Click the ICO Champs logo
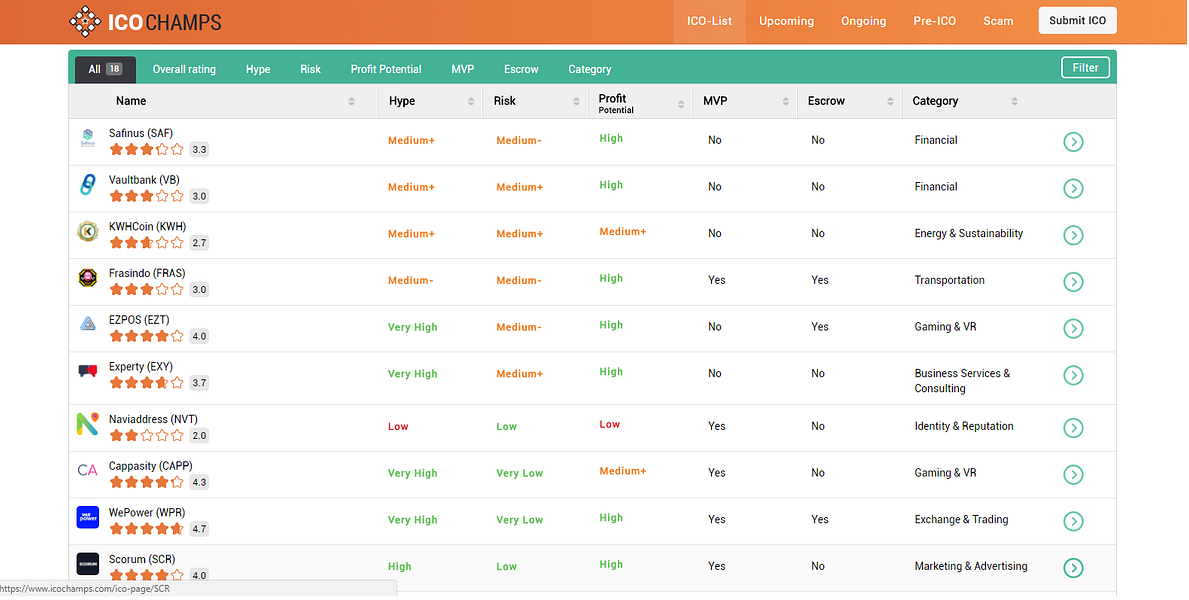 tap(145, 22)
